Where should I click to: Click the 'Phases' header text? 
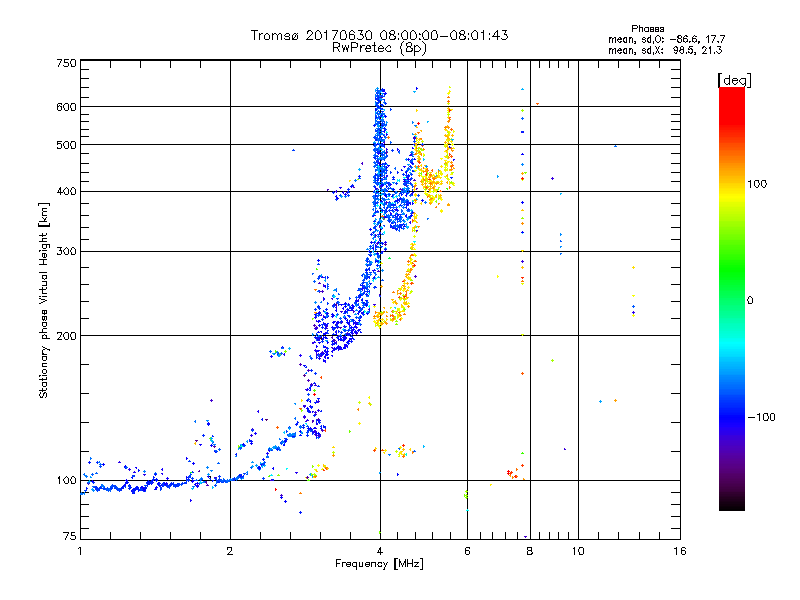coord(647,29)
